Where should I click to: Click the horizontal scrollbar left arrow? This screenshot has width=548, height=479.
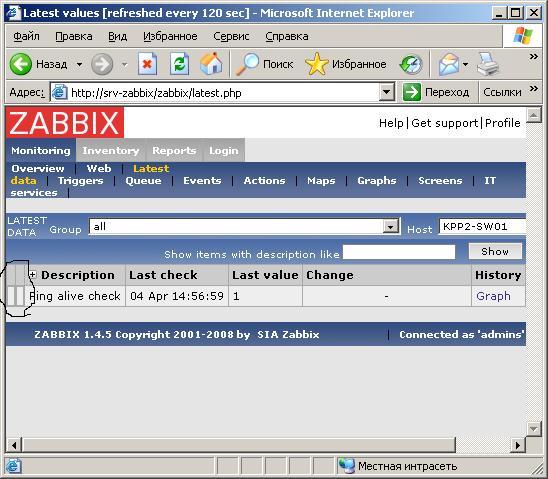[14, 445]
